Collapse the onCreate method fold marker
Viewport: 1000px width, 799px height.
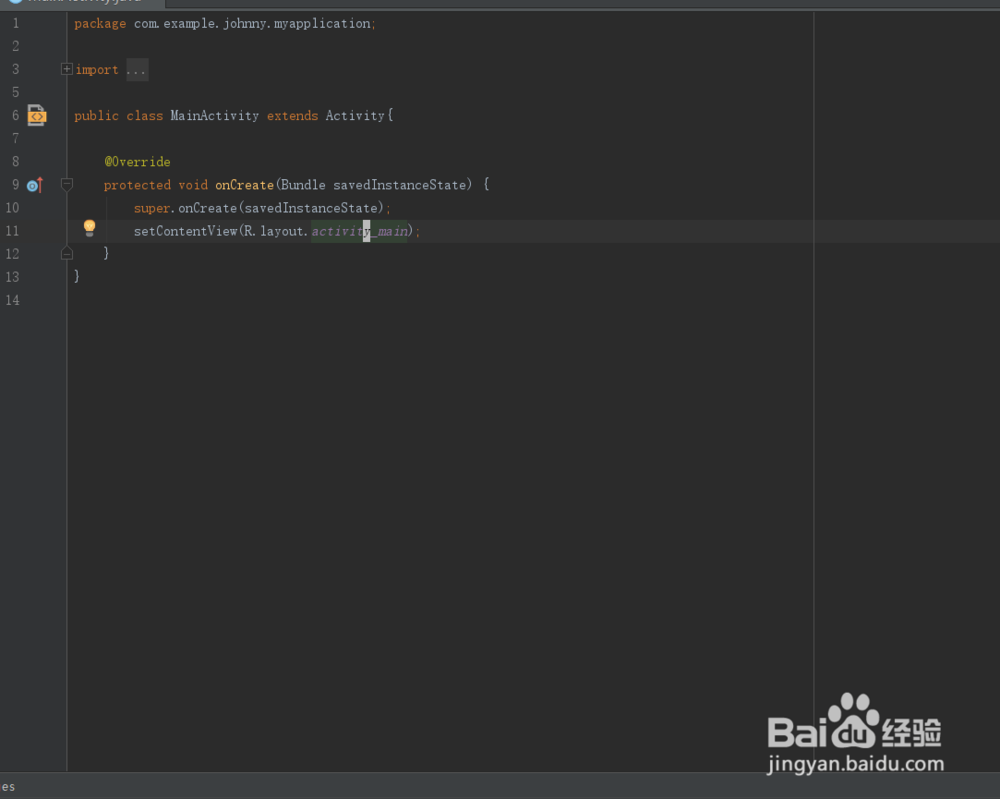pos(66,185)
